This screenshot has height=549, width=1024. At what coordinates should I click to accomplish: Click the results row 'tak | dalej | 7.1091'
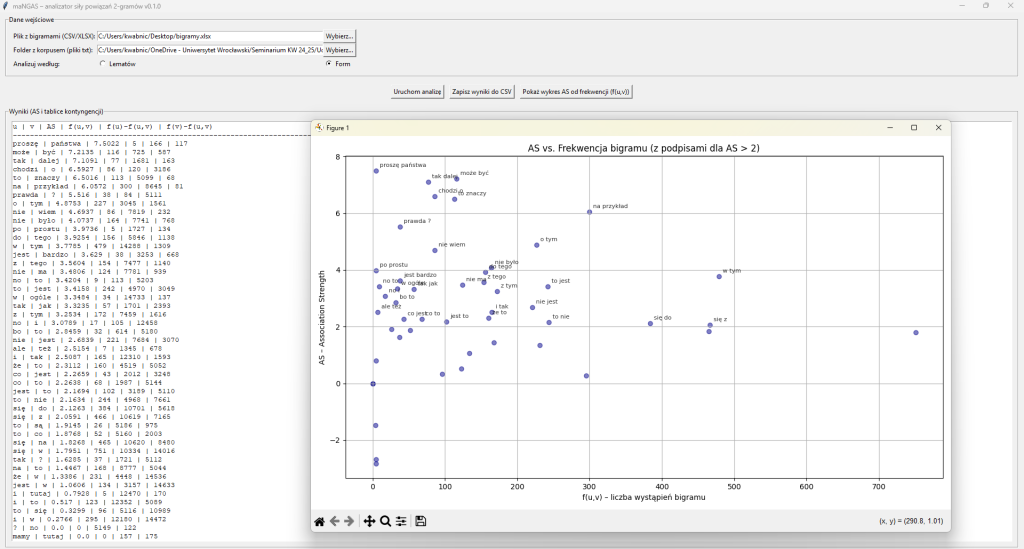(x=94, y=161)
